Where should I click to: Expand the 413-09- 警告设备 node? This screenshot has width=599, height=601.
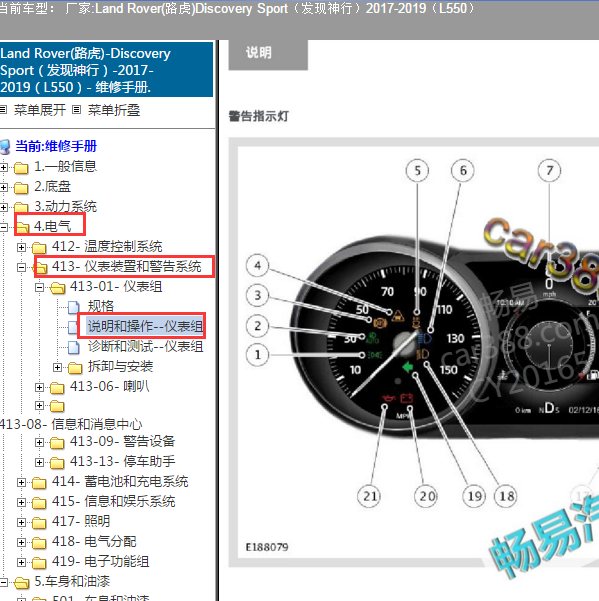(x=39, y=443)
